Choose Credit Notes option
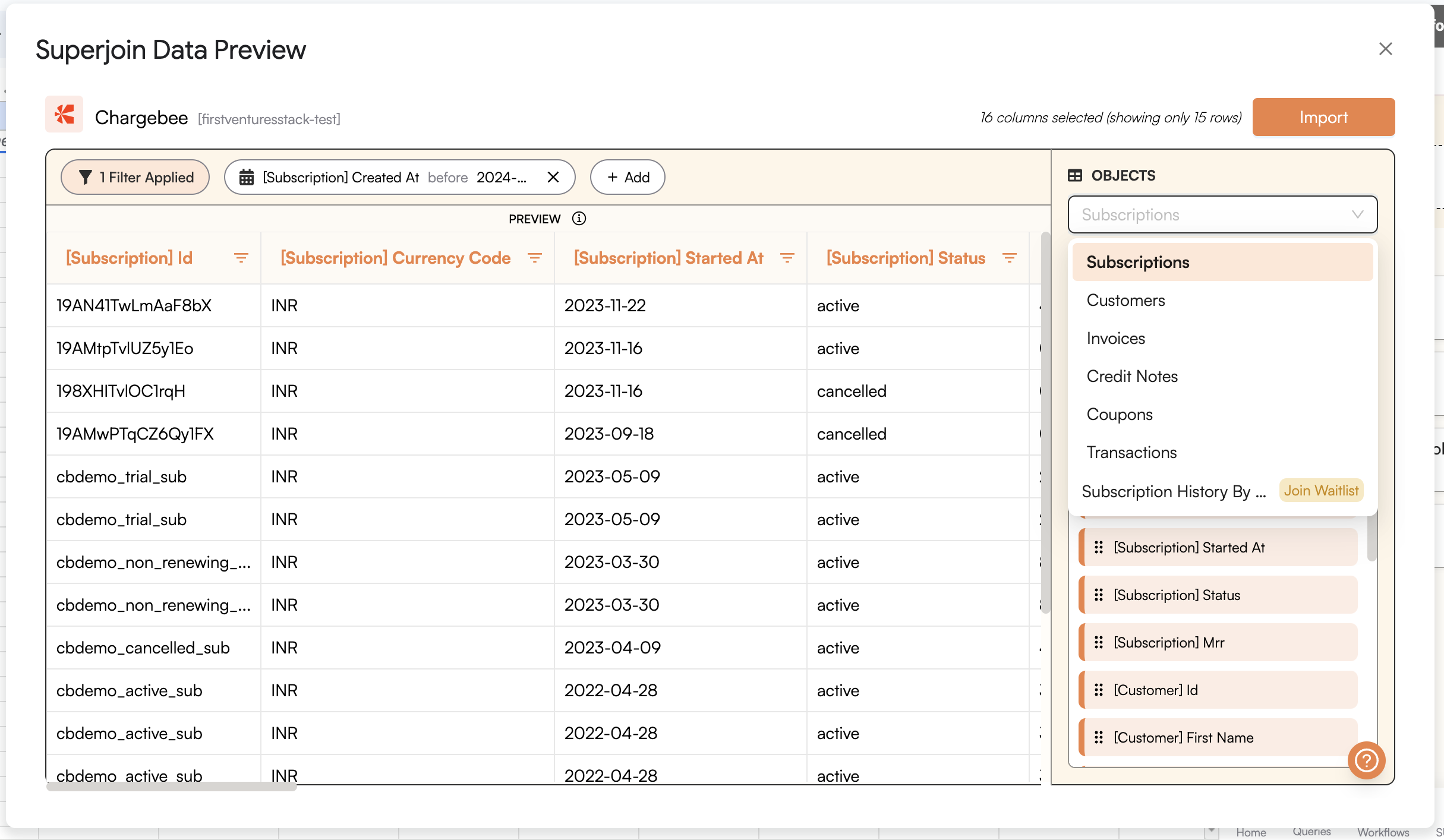The height and width of the screenshot is (840, 1444). [1131, 377]
